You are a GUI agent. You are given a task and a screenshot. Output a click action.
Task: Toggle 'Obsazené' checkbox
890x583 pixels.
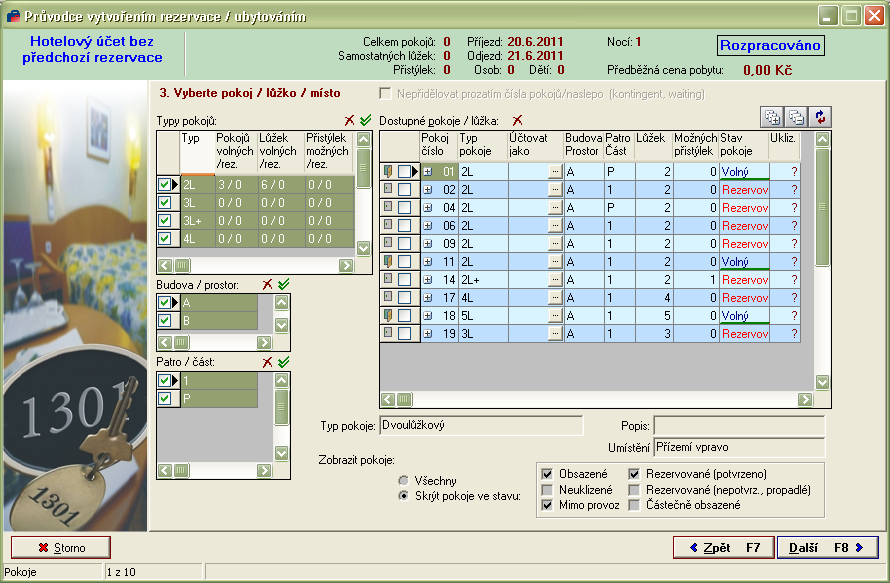pos(547,474)
